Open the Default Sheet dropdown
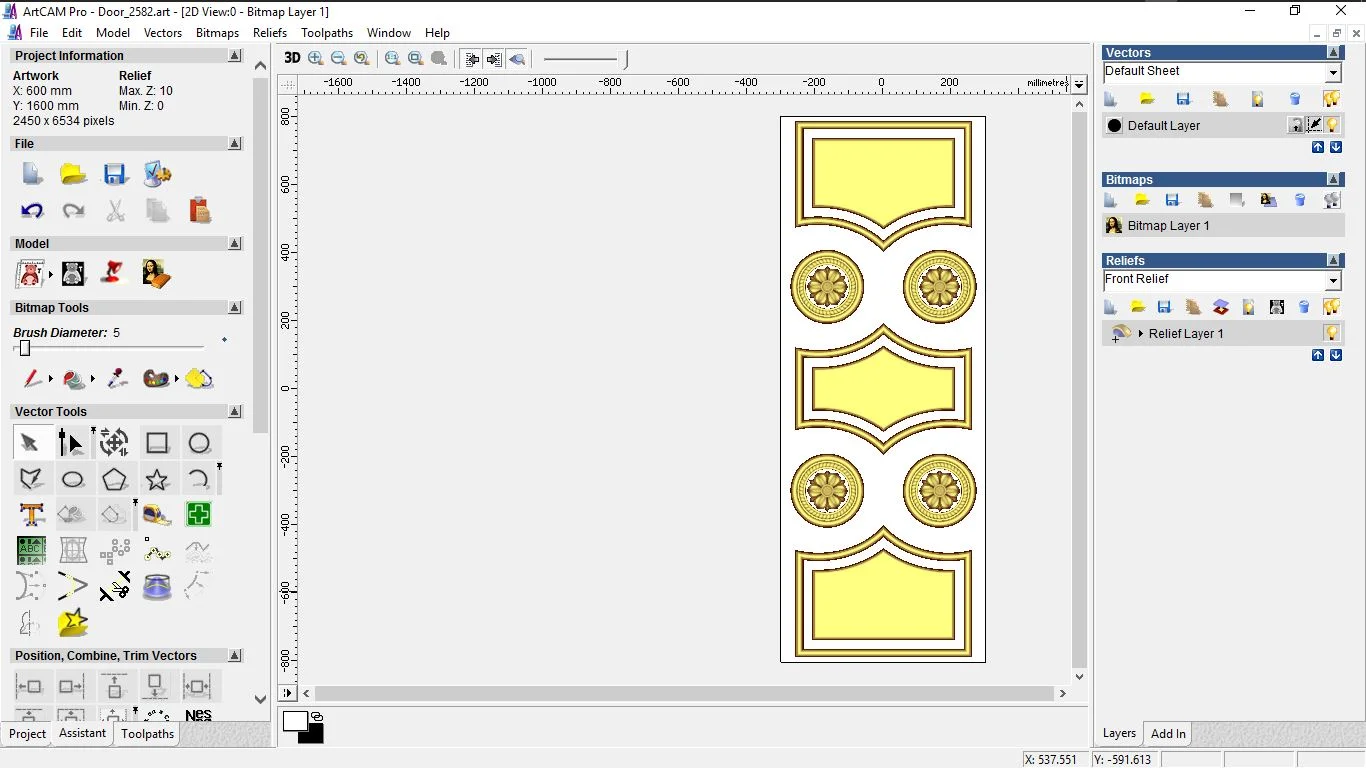1366x768 pixels. (1333, 73)
